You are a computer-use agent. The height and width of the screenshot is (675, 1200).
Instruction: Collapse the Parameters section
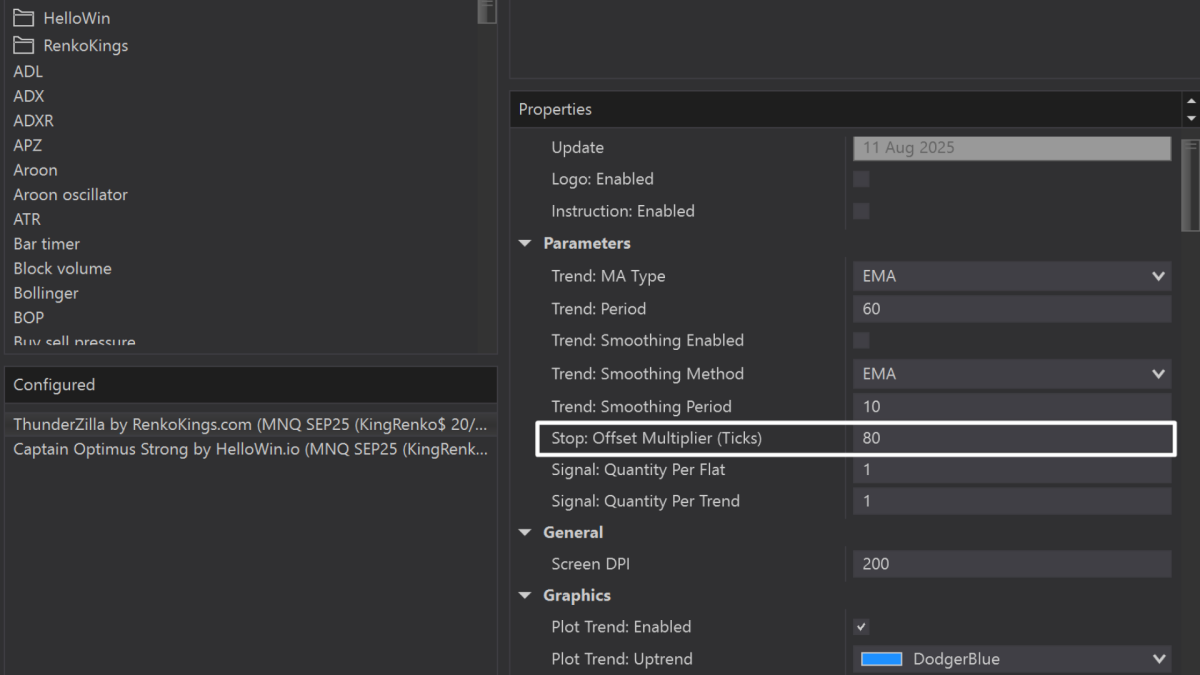[526, 243]
